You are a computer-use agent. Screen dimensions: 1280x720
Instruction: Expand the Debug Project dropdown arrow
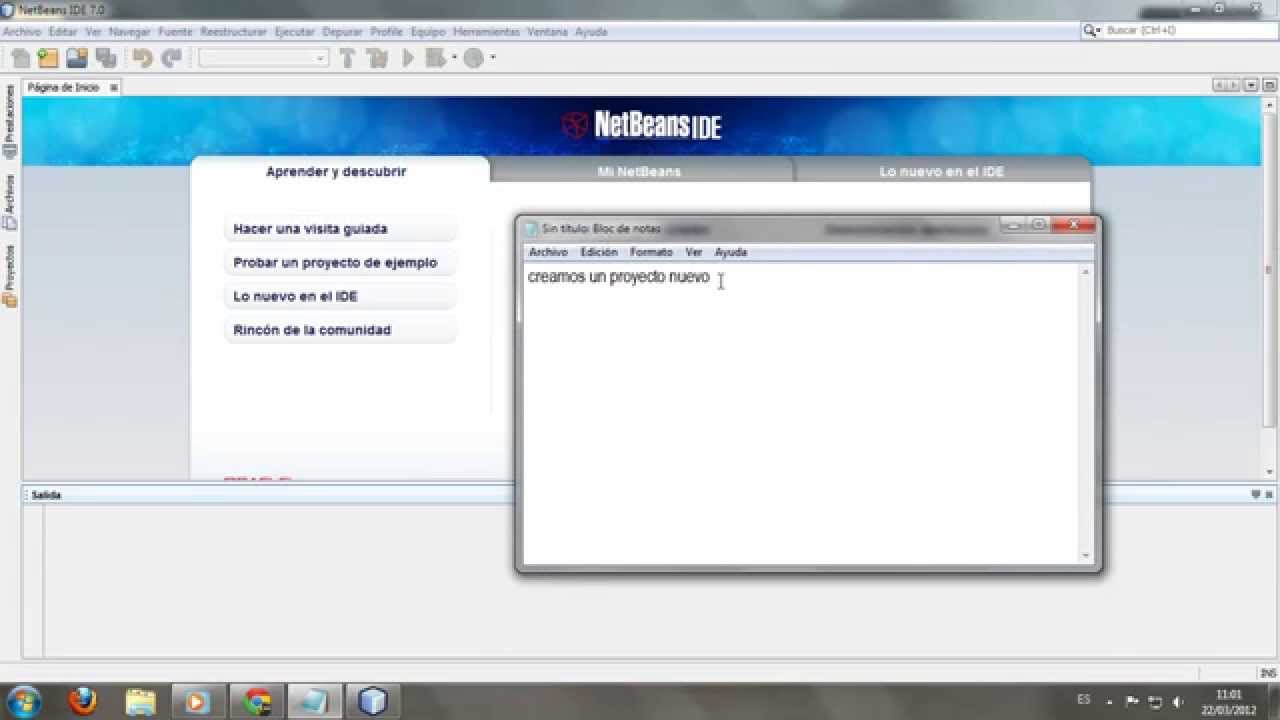point(454,58)
